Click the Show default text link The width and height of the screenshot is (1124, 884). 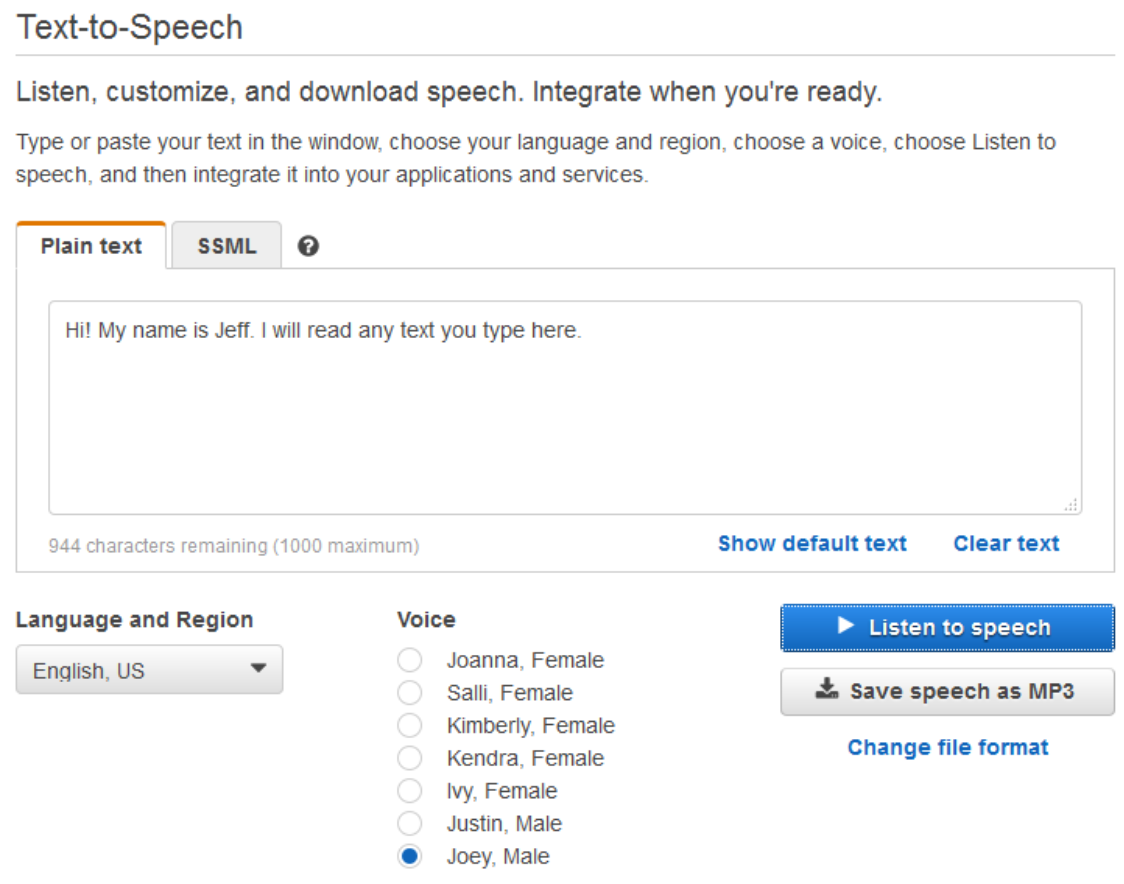[812, 544]
